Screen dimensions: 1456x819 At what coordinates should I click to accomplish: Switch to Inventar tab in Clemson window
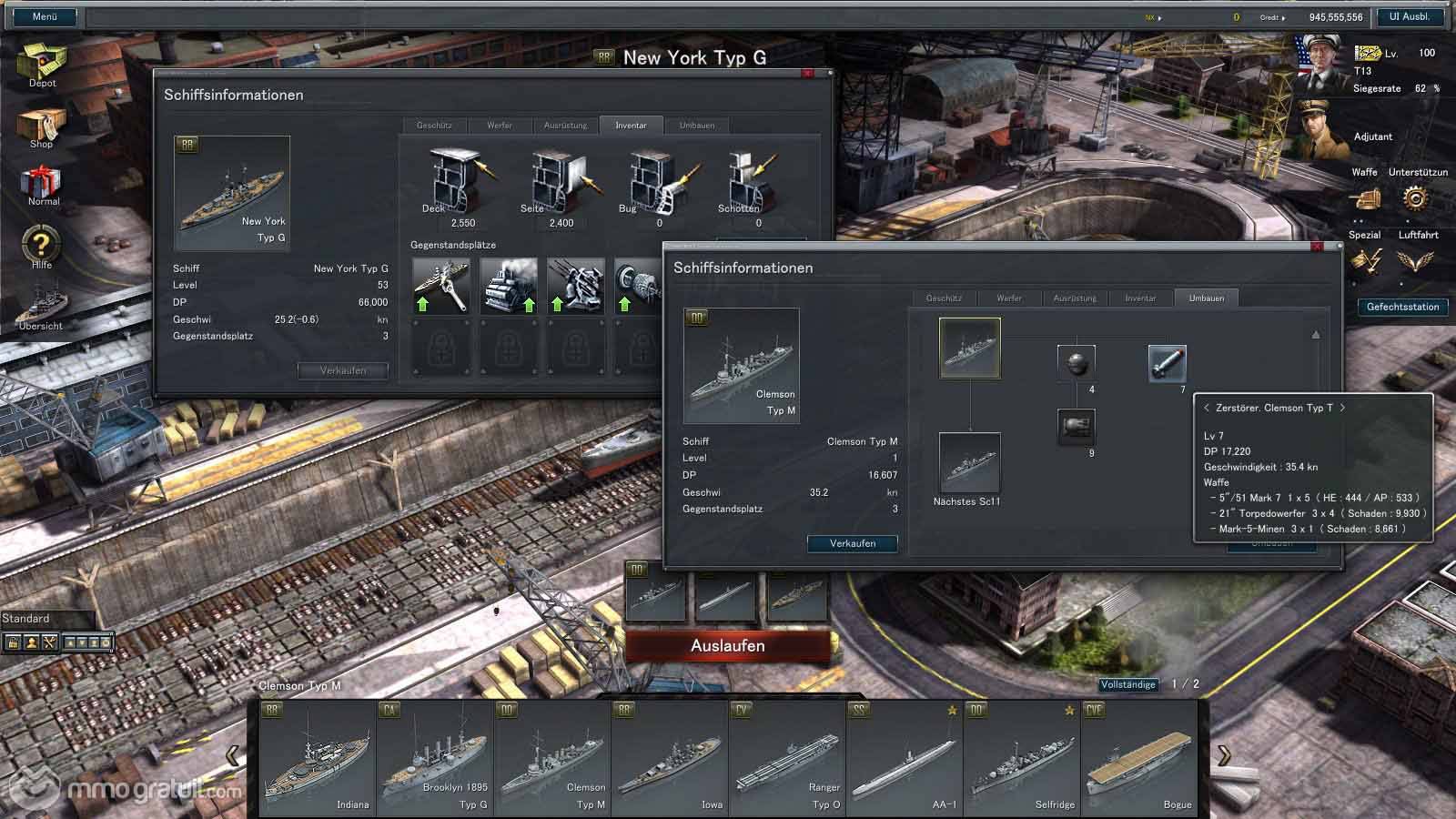pyautogui.click(x=1140, y=298)
